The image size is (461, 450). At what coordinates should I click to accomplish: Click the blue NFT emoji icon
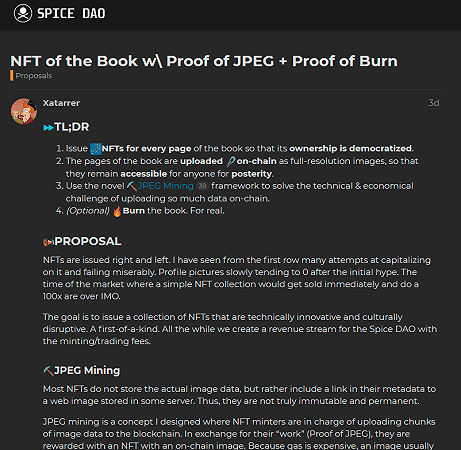pos(96,149)
